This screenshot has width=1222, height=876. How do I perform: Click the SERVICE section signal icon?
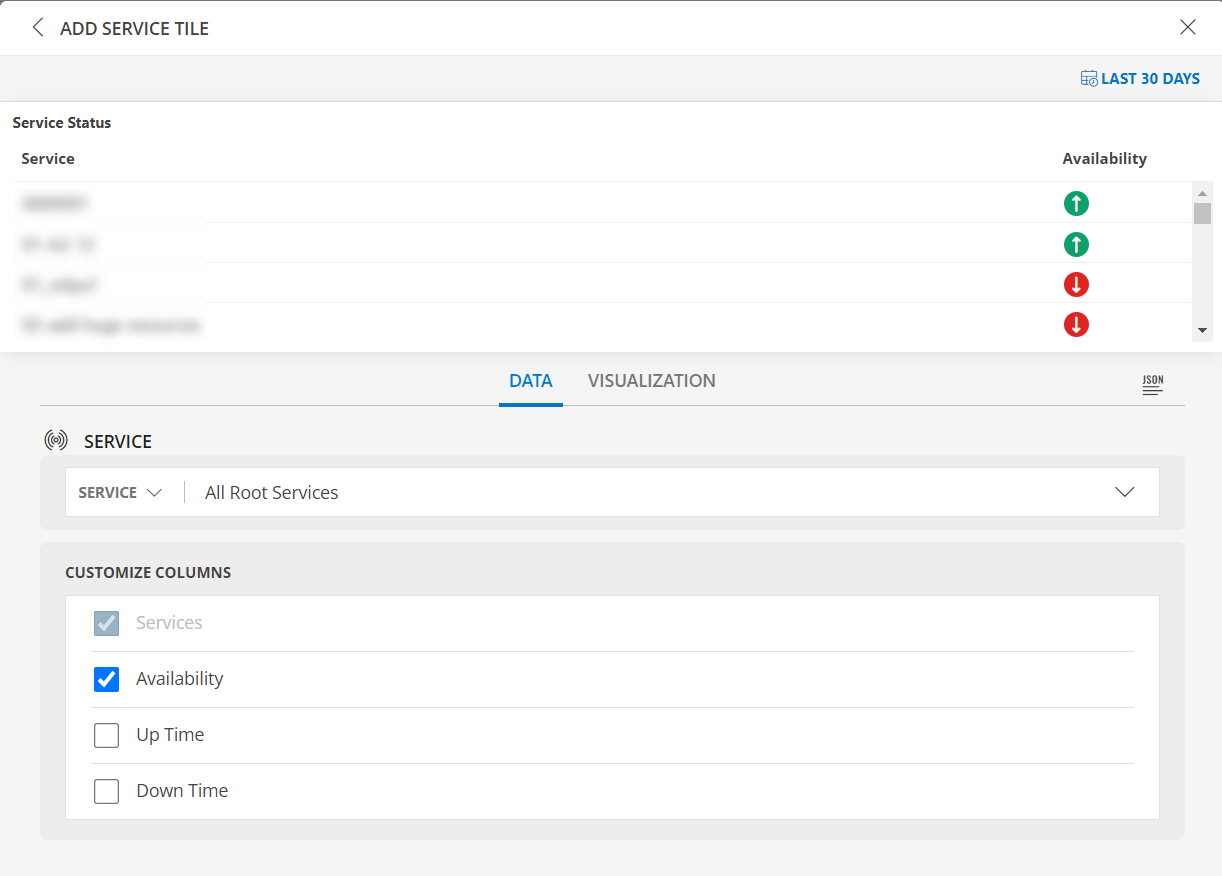[x=56, y=439]
